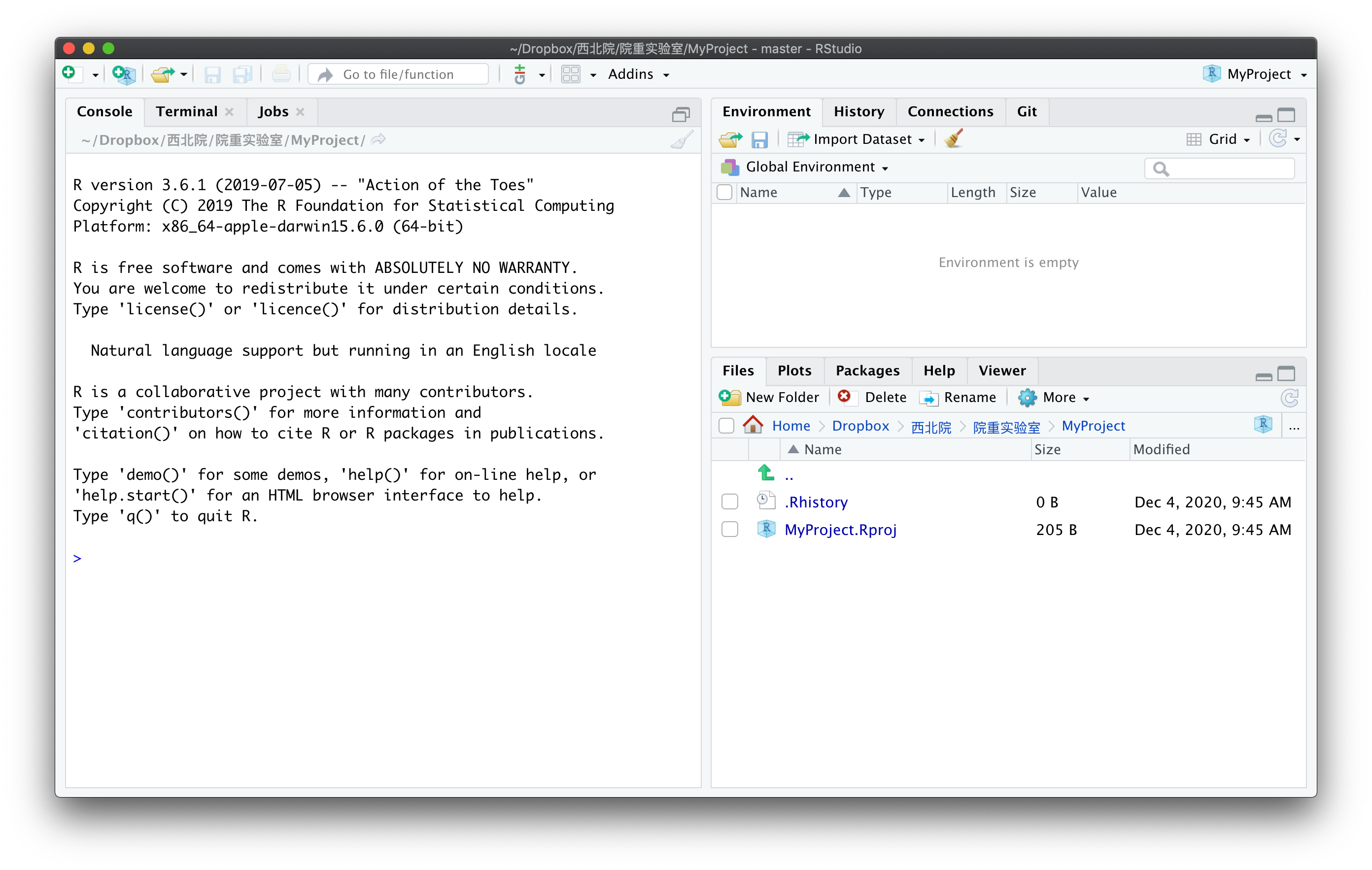Load workspace icon in Environment pane
The width and height of the screenshot is (1372, 870).
[x=730, y=139]
